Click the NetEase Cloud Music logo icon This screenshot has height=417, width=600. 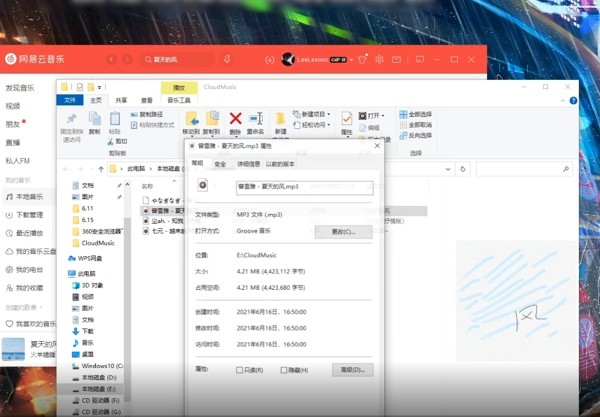click(11, 59)
